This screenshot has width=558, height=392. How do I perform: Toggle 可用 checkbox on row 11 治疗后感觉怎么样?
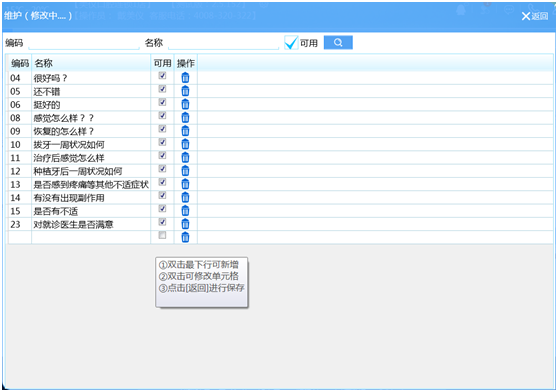162,155
